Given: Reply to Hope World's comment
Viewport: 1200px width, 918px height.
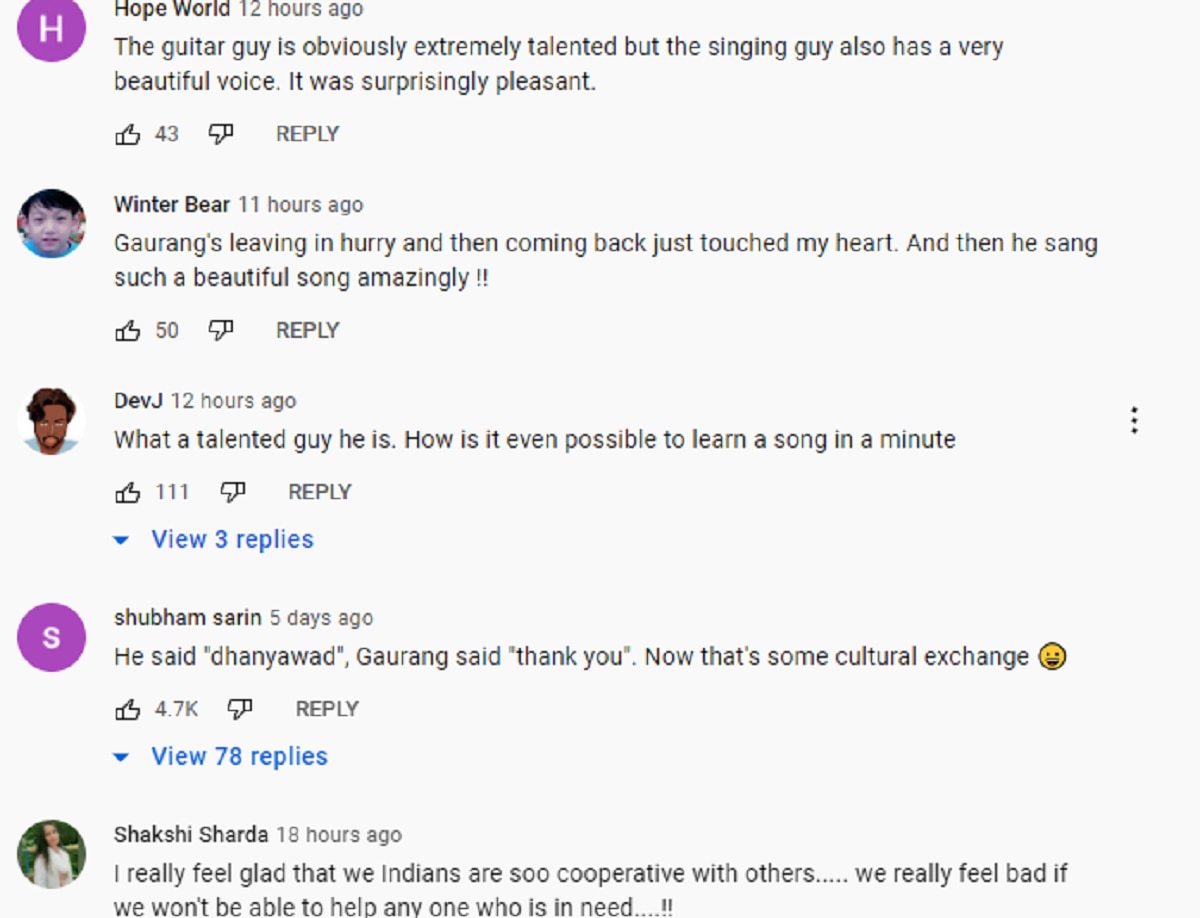Looking at the screenshot, I should point(307,134).
